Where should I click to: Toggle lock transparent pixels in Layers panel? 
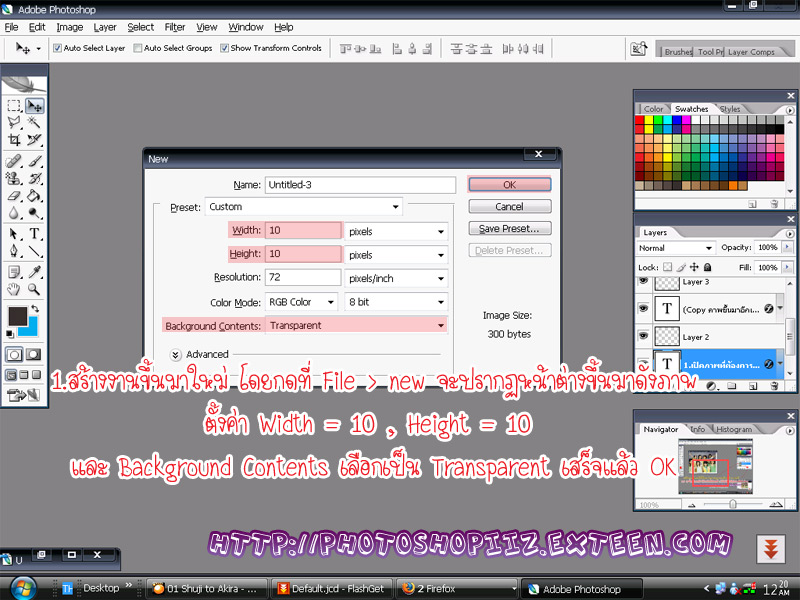click(667, 267)
